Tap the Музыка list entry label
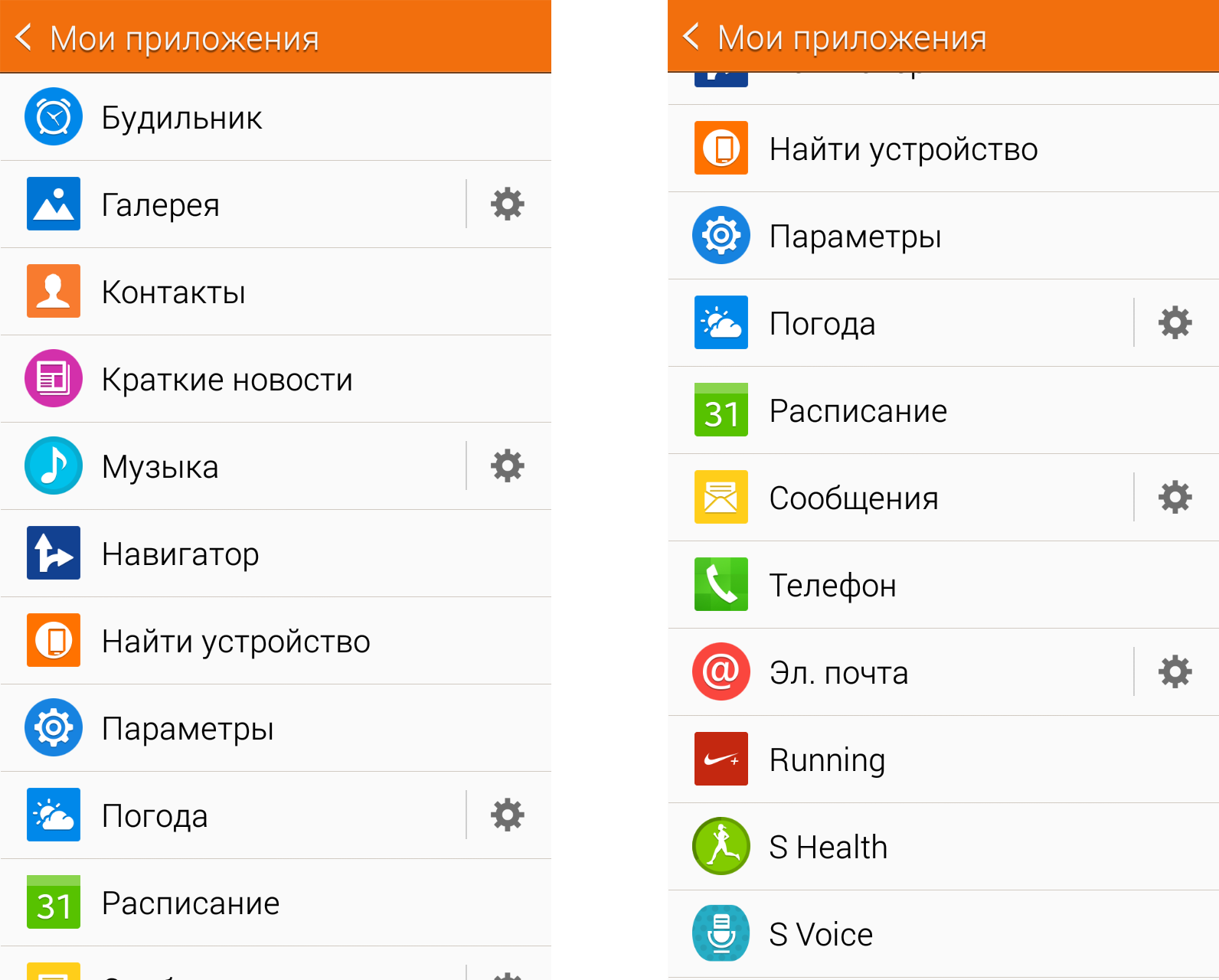This screenshot has height=980, width=1219. tap(160, 467)
